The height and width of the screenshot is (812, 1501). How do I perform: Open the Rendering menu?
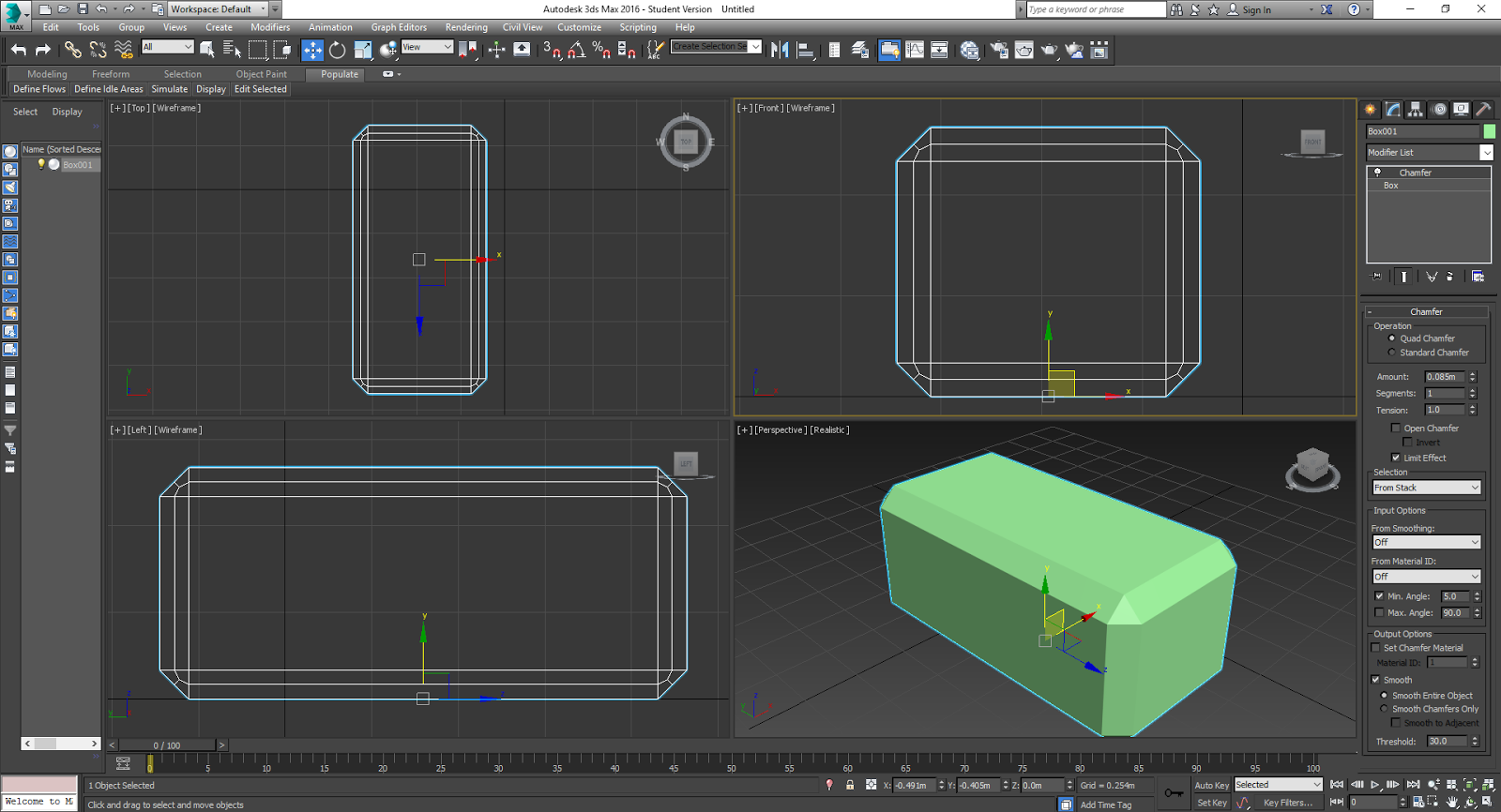click(x=465, y=27)
